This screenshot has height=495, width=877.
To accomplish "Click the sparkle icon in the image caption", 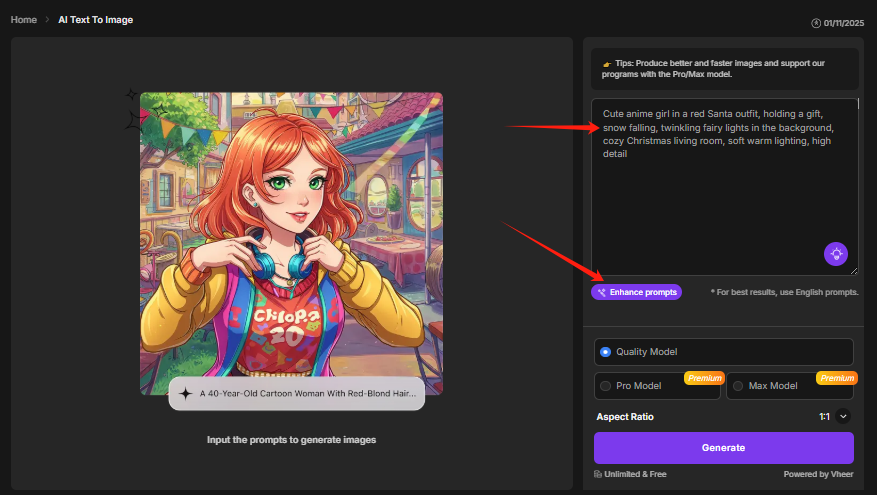I will pyautogui.click(x=185, y=394).
